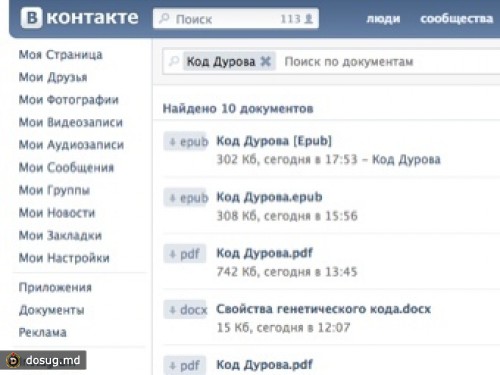This screenshot has width=500, height=375.
Task: Click the people count icon next to 113
Action: pos(309,19)
